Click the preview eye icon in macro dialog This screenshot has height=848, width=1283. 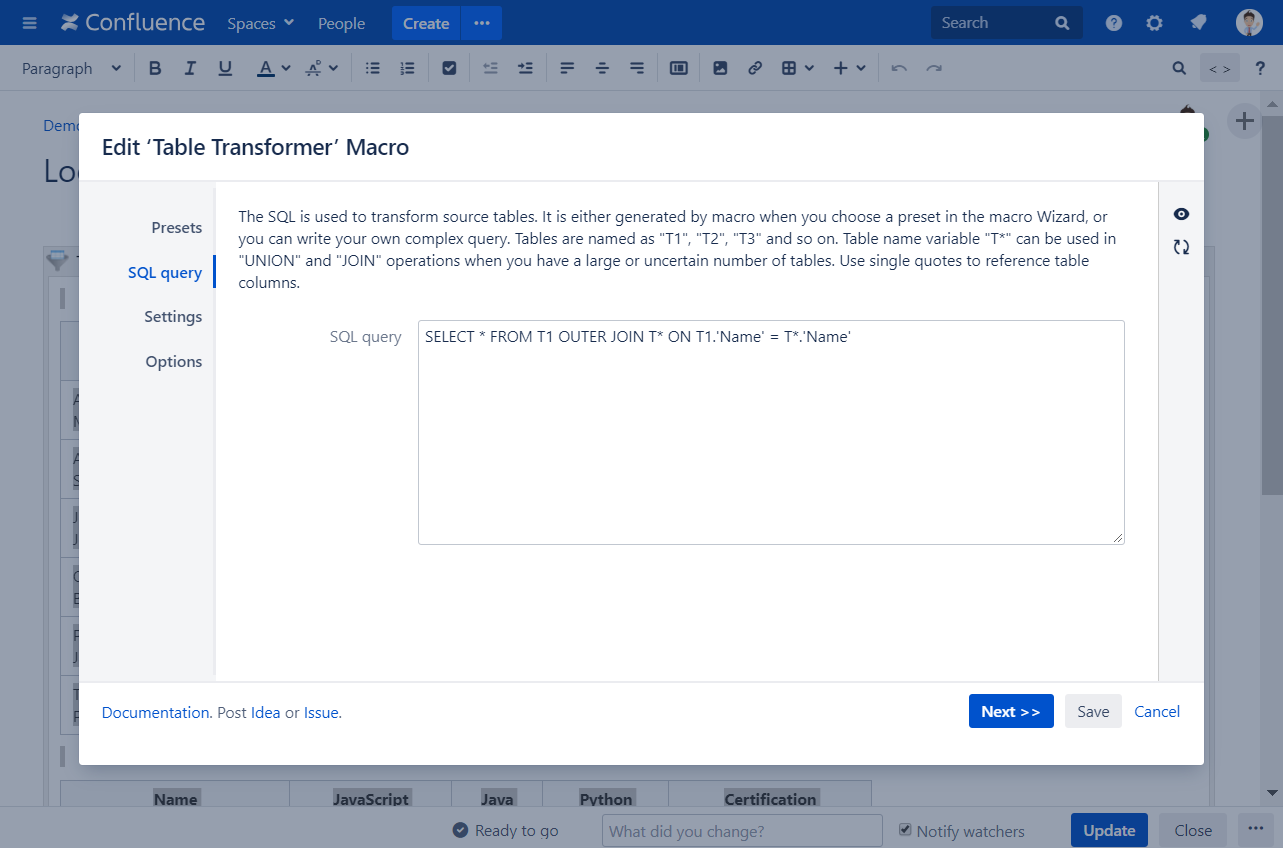coord(1181,214)
